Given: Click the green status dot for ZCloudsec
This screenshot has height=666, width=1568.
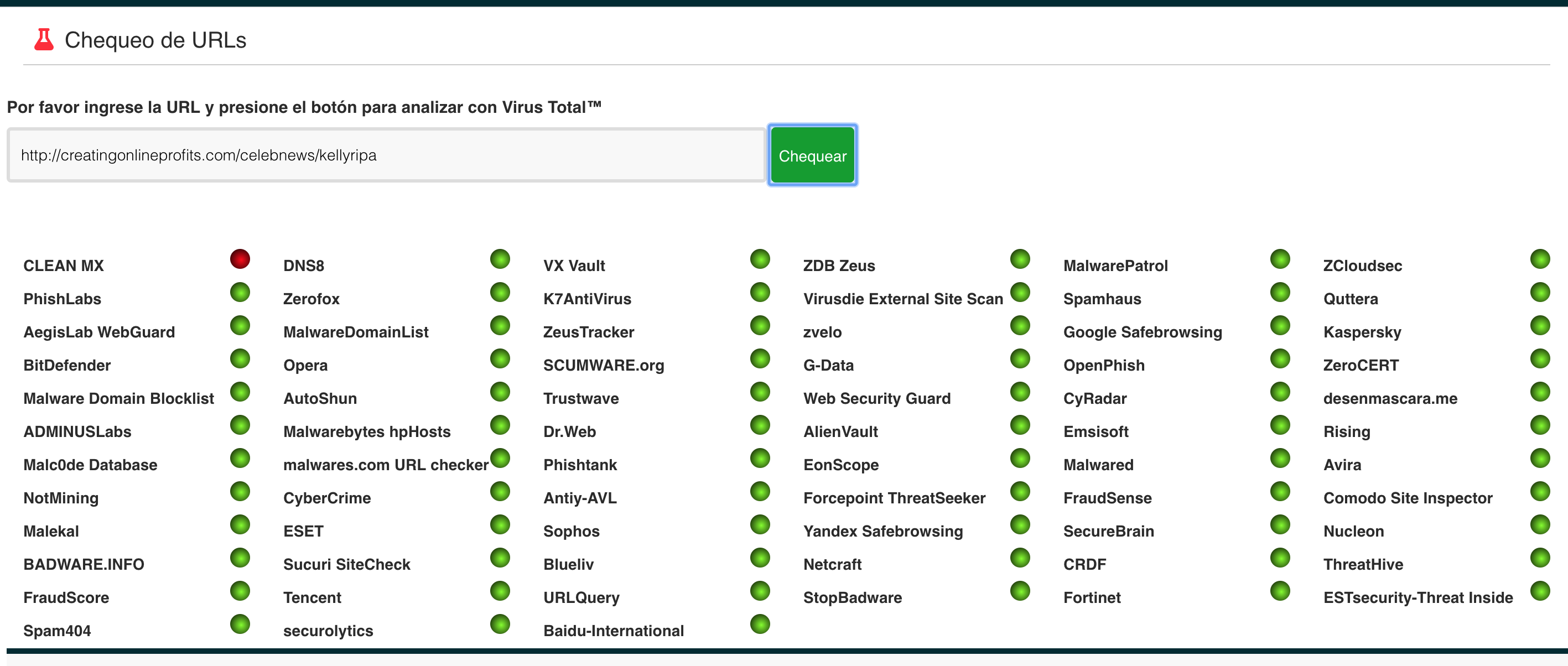Looking at the screenshot, I should pos(1540,259).
